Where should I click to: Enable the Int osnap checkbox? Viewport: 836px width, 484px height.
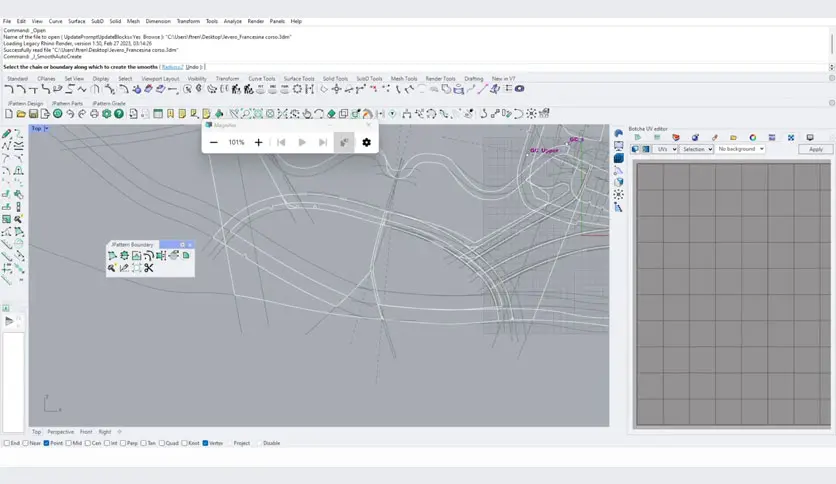(x=107, y=443)
